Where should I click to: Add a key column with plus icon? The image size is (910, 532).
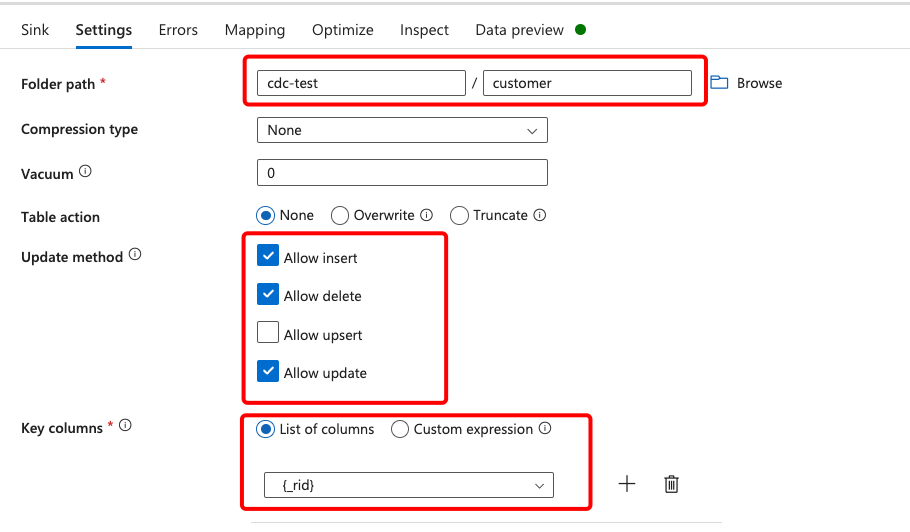[x=627, y=484]
